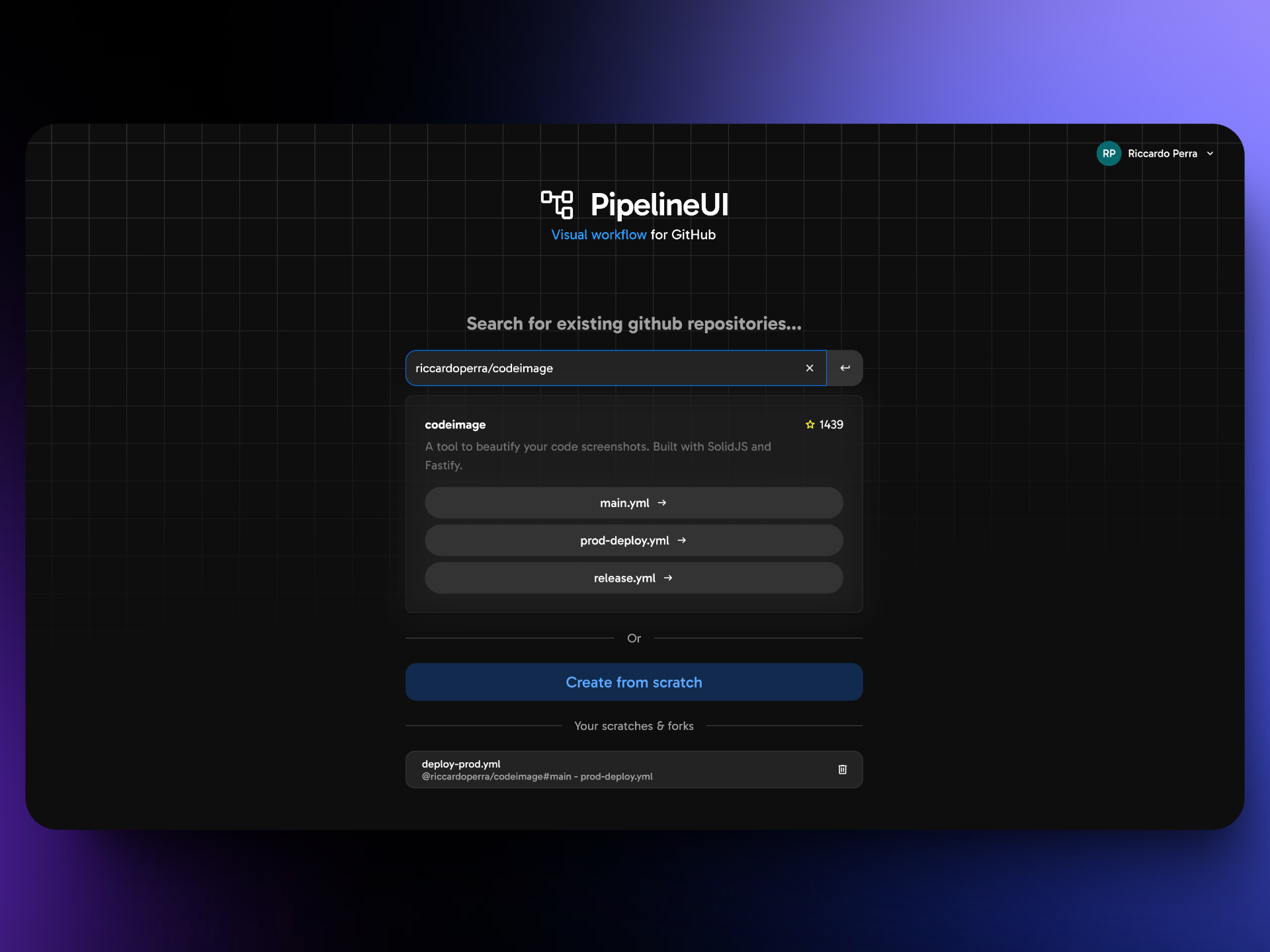Open the prod-deploy.yml workflow
Viewport: 1270px width, 952px height.
click(634, 541)
